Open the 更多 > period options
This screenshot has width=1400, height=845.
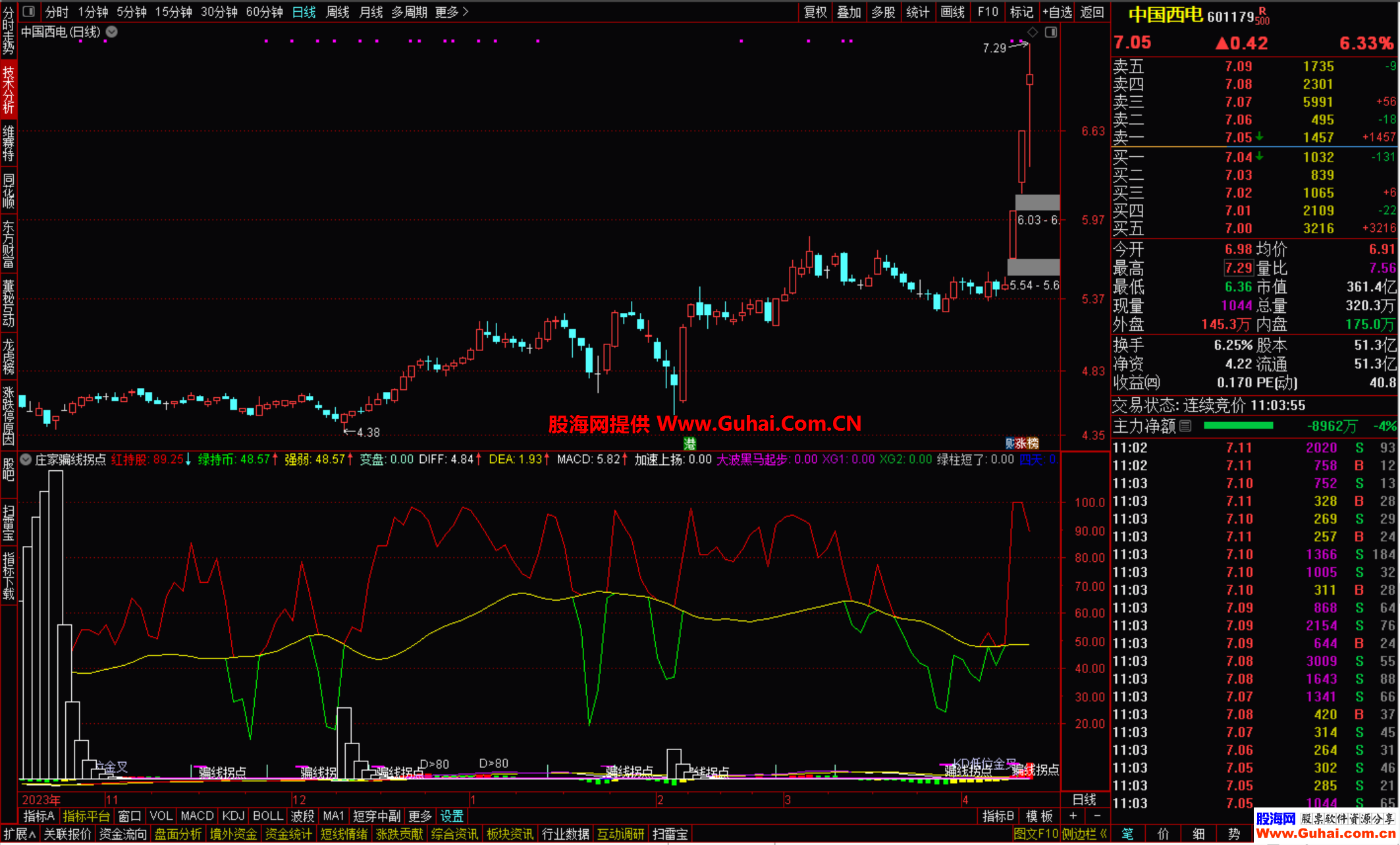click(x=452, y=12)
